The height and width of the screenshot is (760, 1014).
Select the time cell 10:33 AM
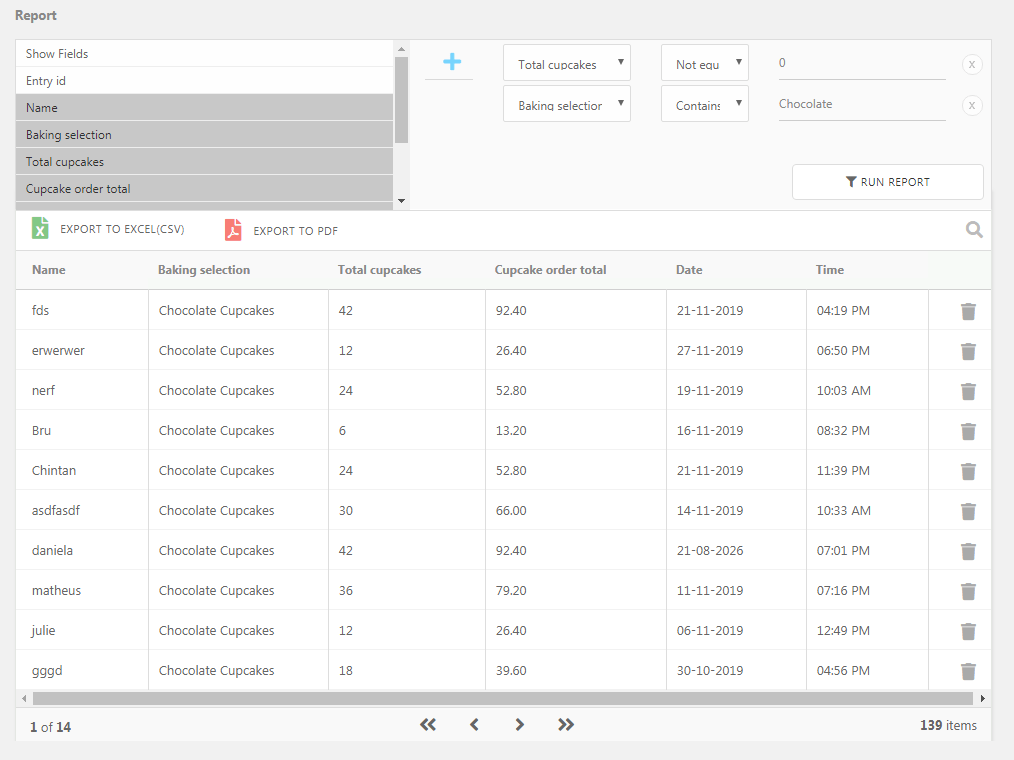click(x=843, y=510)
